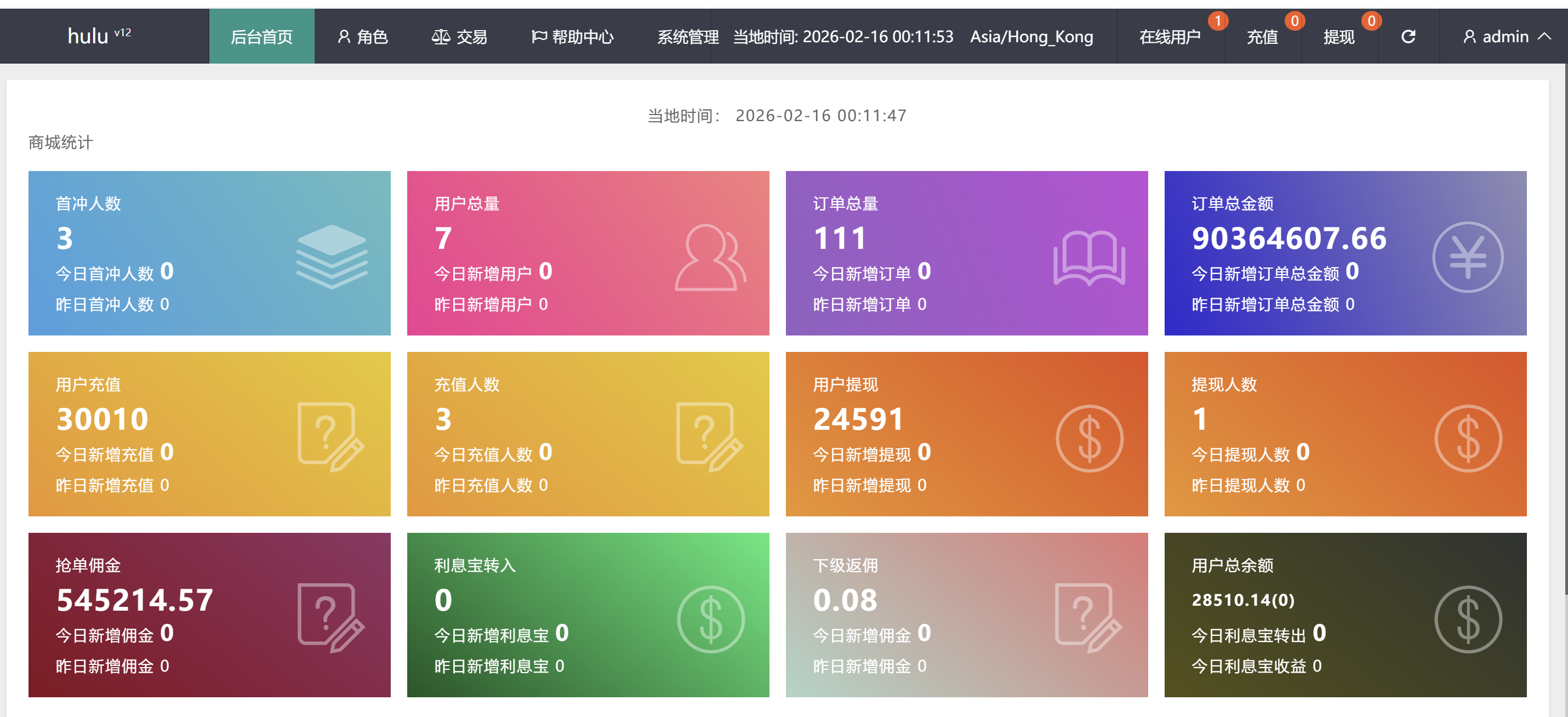Click the open book icon on 订单总量 card
Viewport: 1568px width, 717px height.
(1089, 258)
